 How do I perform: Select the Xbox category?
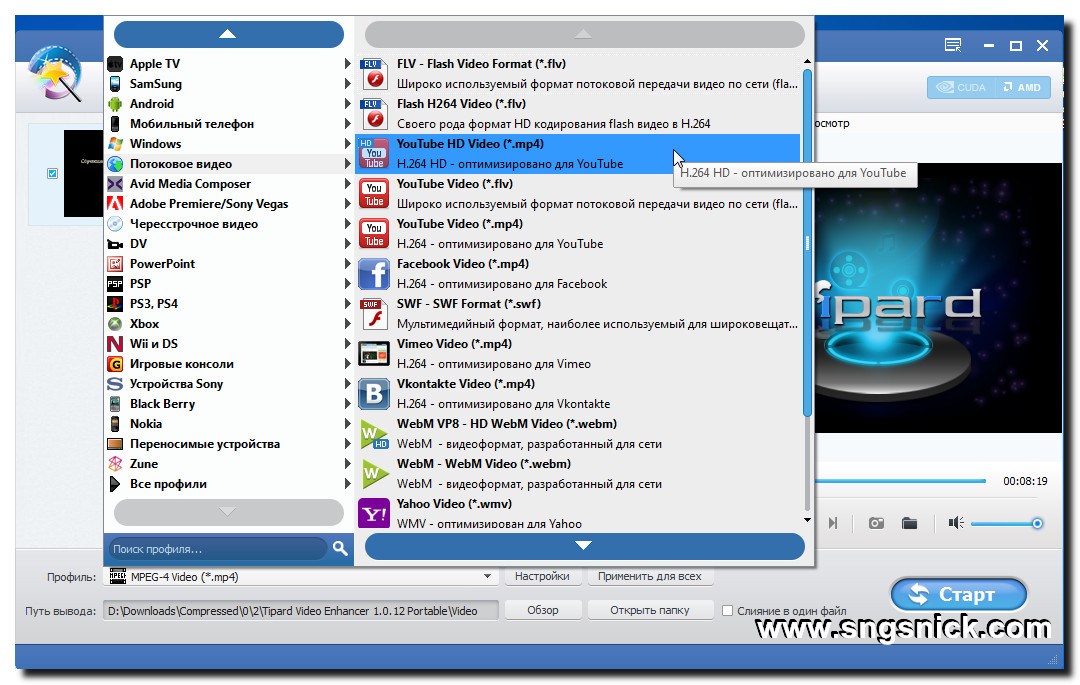click(227, 324)
